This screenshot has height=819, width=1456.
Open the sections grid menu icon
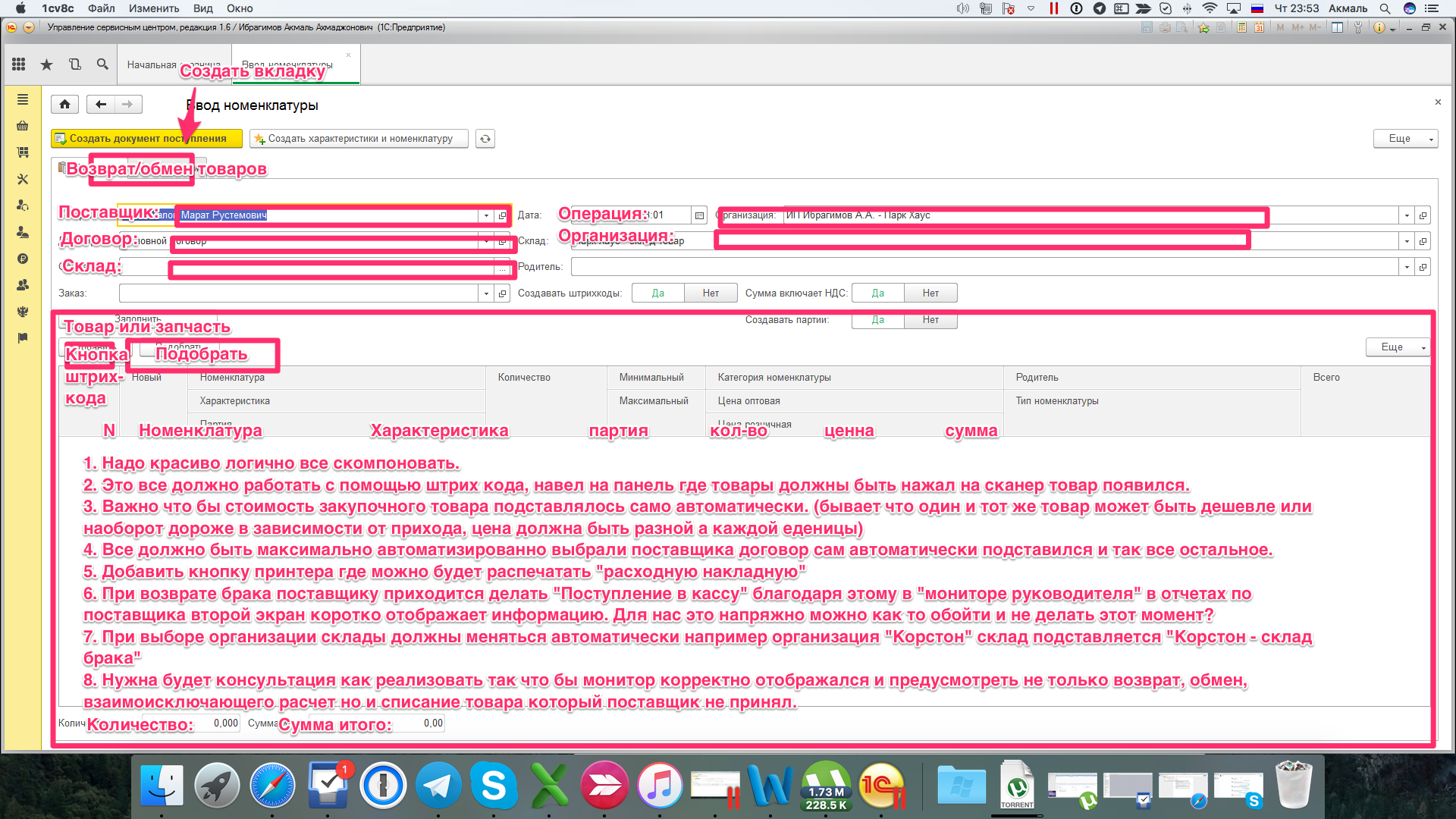pyautogui.click(x=19, y=64)
